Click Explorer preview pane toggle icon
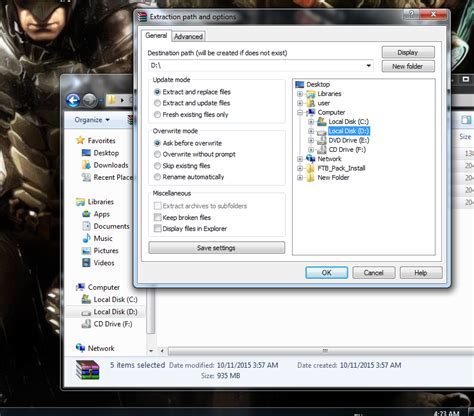 pyautogui.click(x=466, y=120)
